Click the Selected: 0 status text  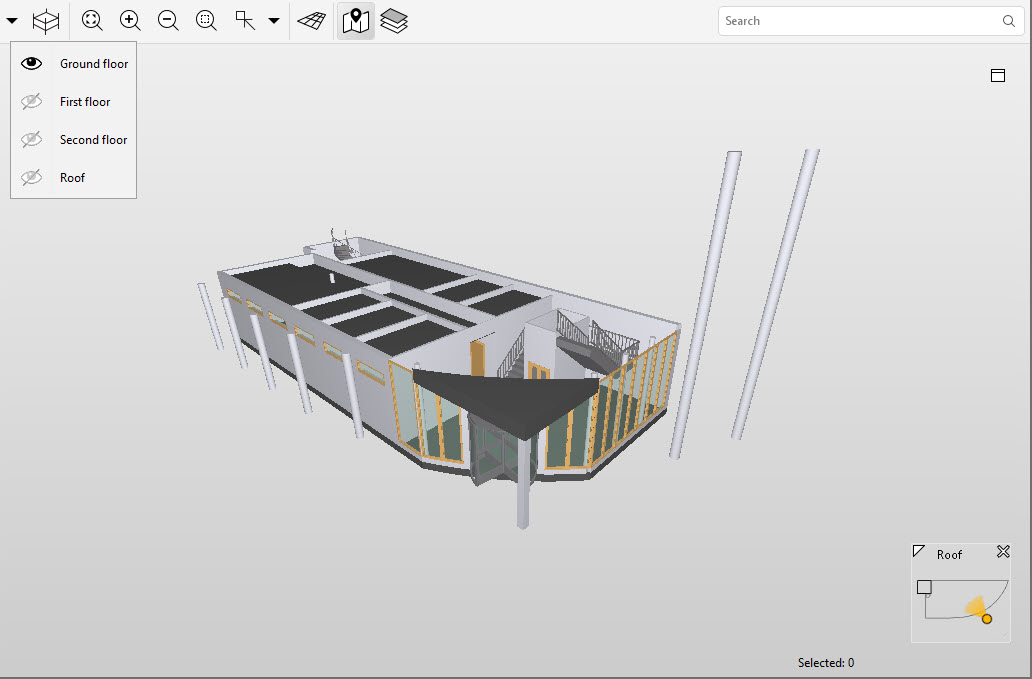click(x=825, y=663)
